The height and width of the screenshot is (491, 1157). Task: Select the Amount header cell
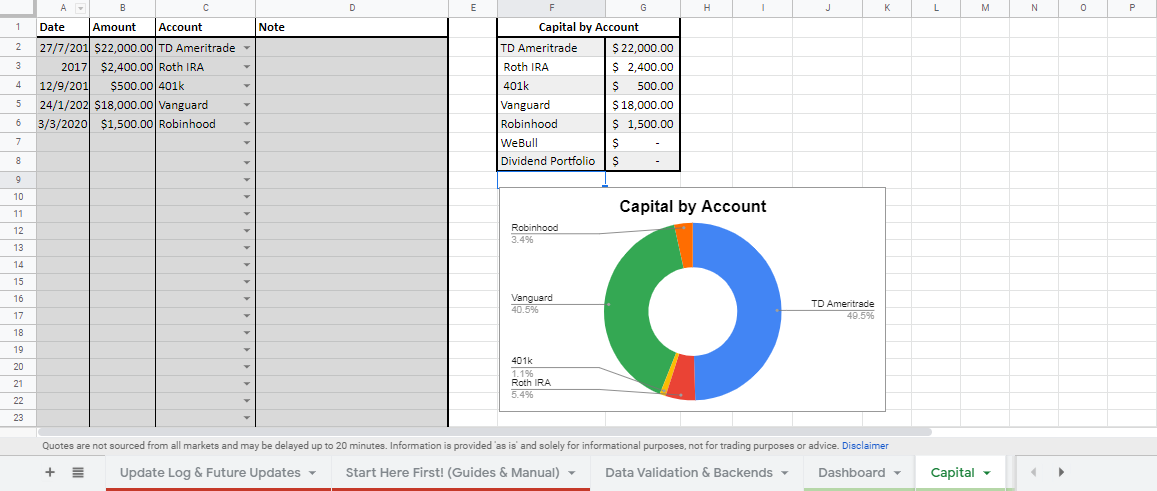122,27
